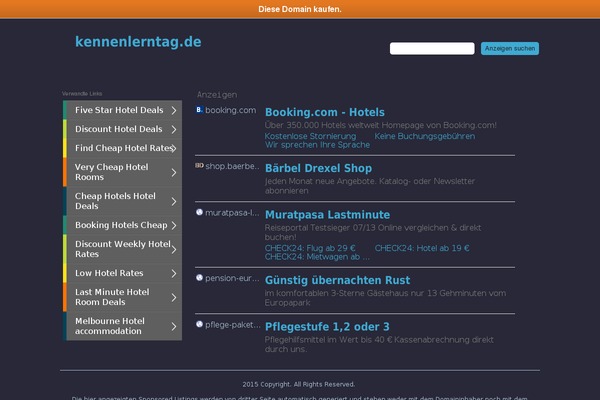The width and height of the screenshot is (600, 400).
Task: Click the Anzeigen label above ads
Action: click(x=217, y=95)
